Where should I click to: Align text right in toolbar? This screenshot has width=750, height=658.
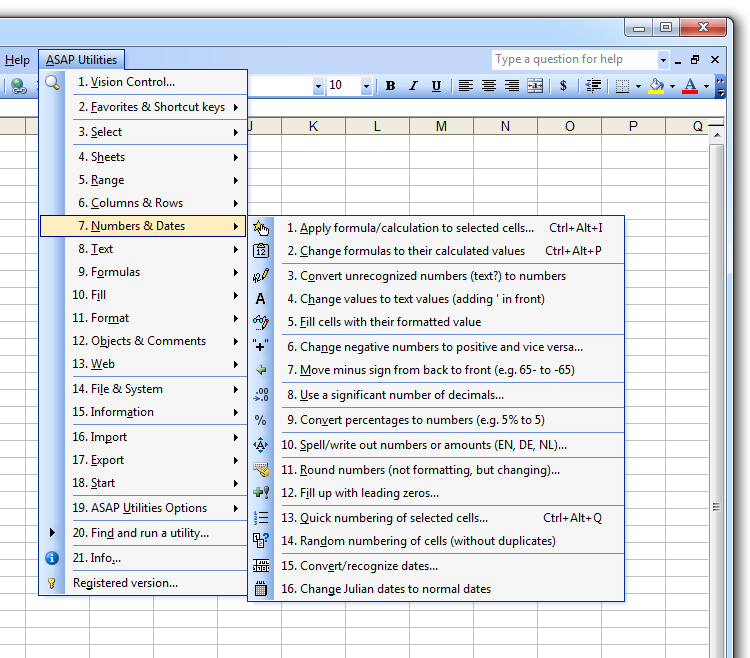pyautogui.click(x=511, y=86)
